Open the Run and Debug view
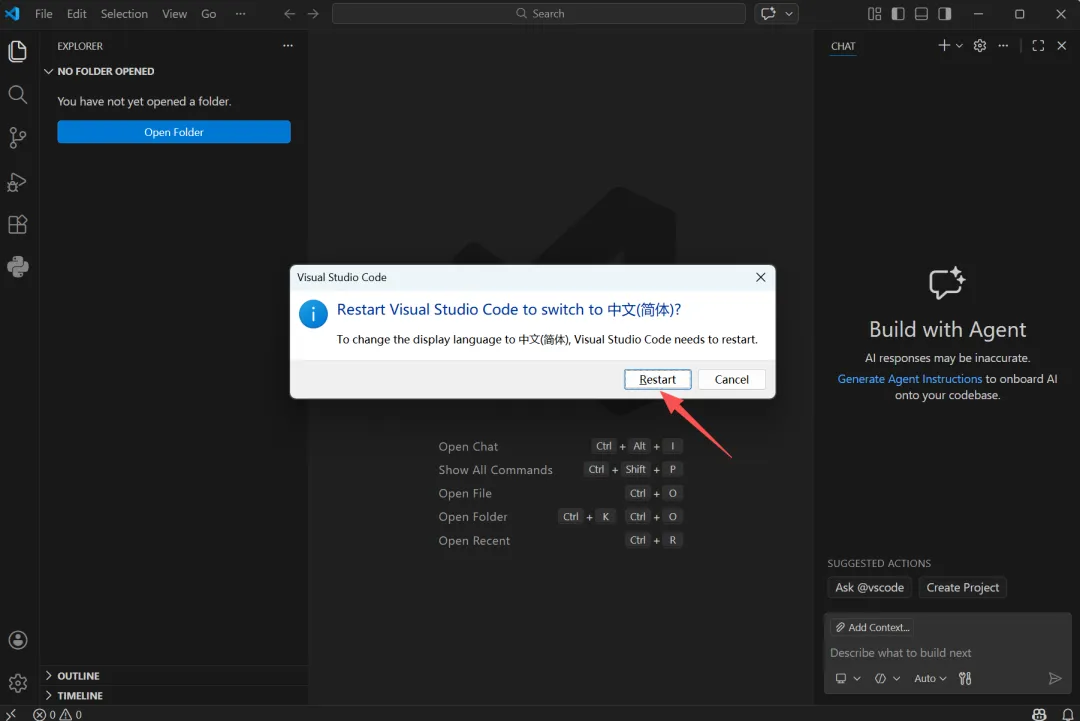The width and height of the screenshot is (1080, 721). (17, 182)
